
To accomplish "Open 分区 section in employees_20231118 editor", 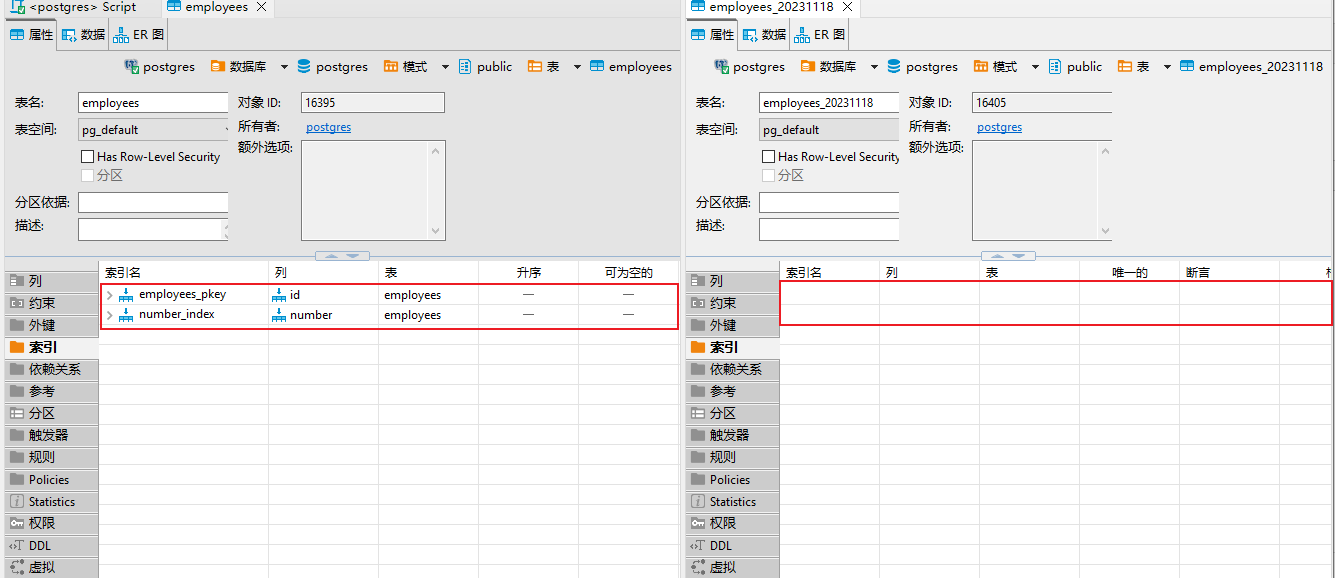I will pos(731,414).
